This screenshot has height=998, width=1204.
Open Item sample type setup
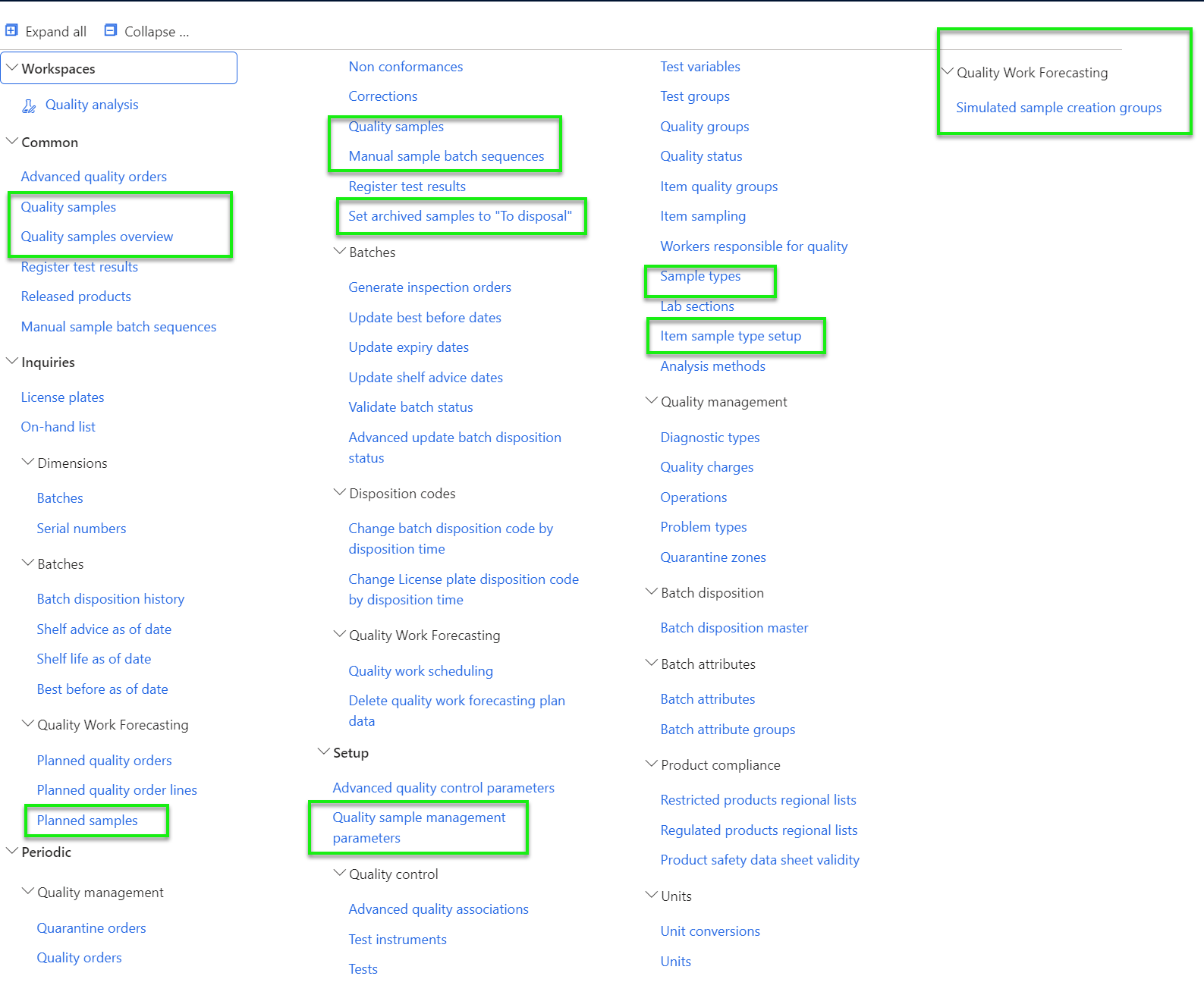pyautogui.click(x=731, y=336)
